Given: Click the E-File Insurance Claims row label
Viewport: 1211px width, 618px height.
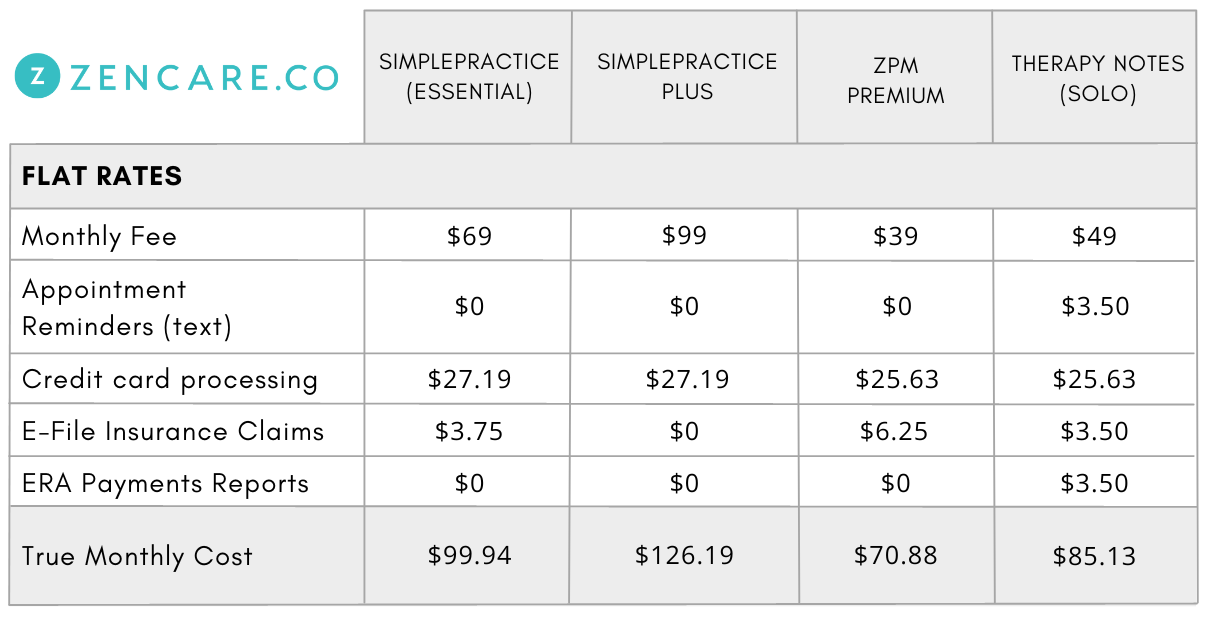Looking at the screenshot, I should pos(173,431).
